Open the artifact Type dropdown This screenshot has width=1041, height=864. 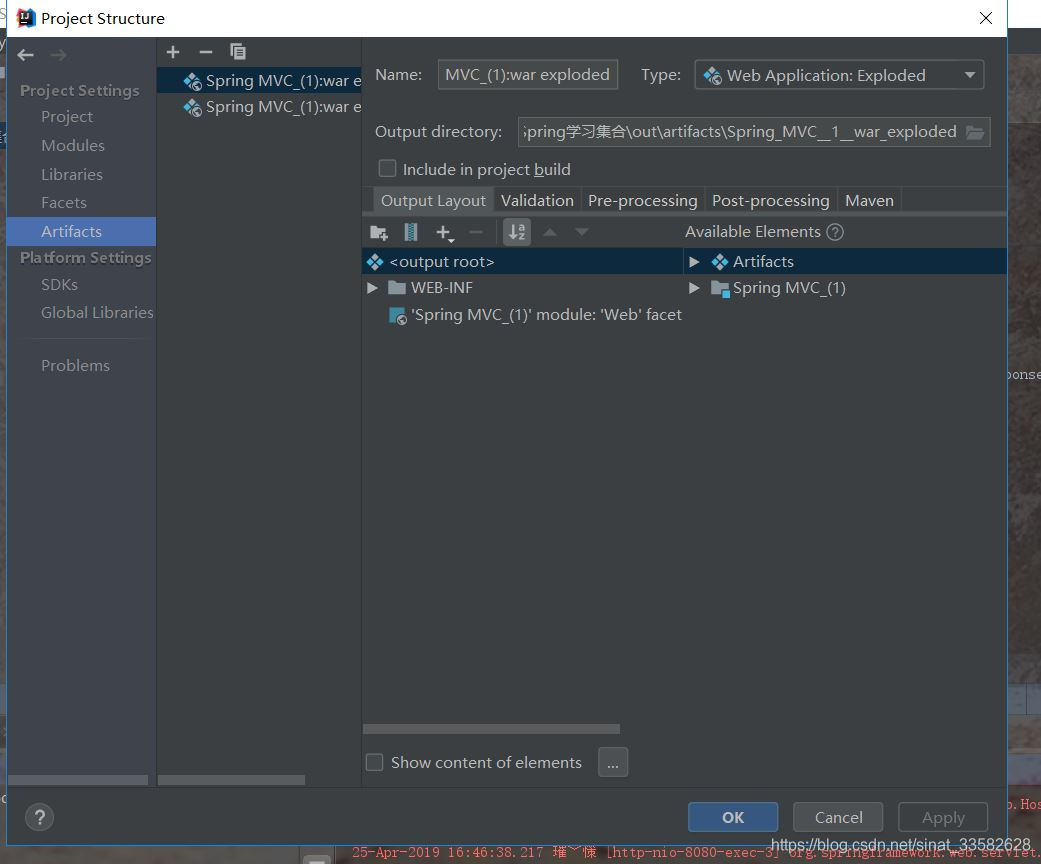click(839, 75)
